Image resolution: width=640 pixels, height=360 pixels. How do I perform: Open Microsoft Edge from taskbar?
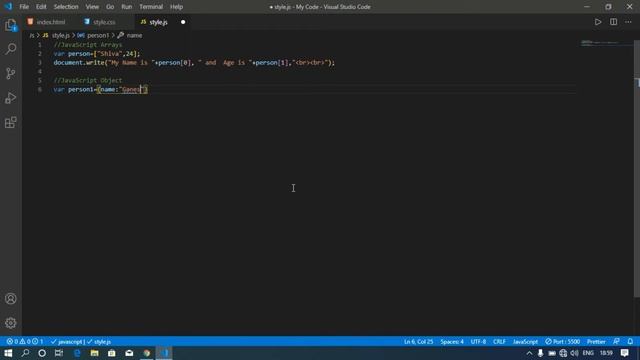click(x=77, y=353)
